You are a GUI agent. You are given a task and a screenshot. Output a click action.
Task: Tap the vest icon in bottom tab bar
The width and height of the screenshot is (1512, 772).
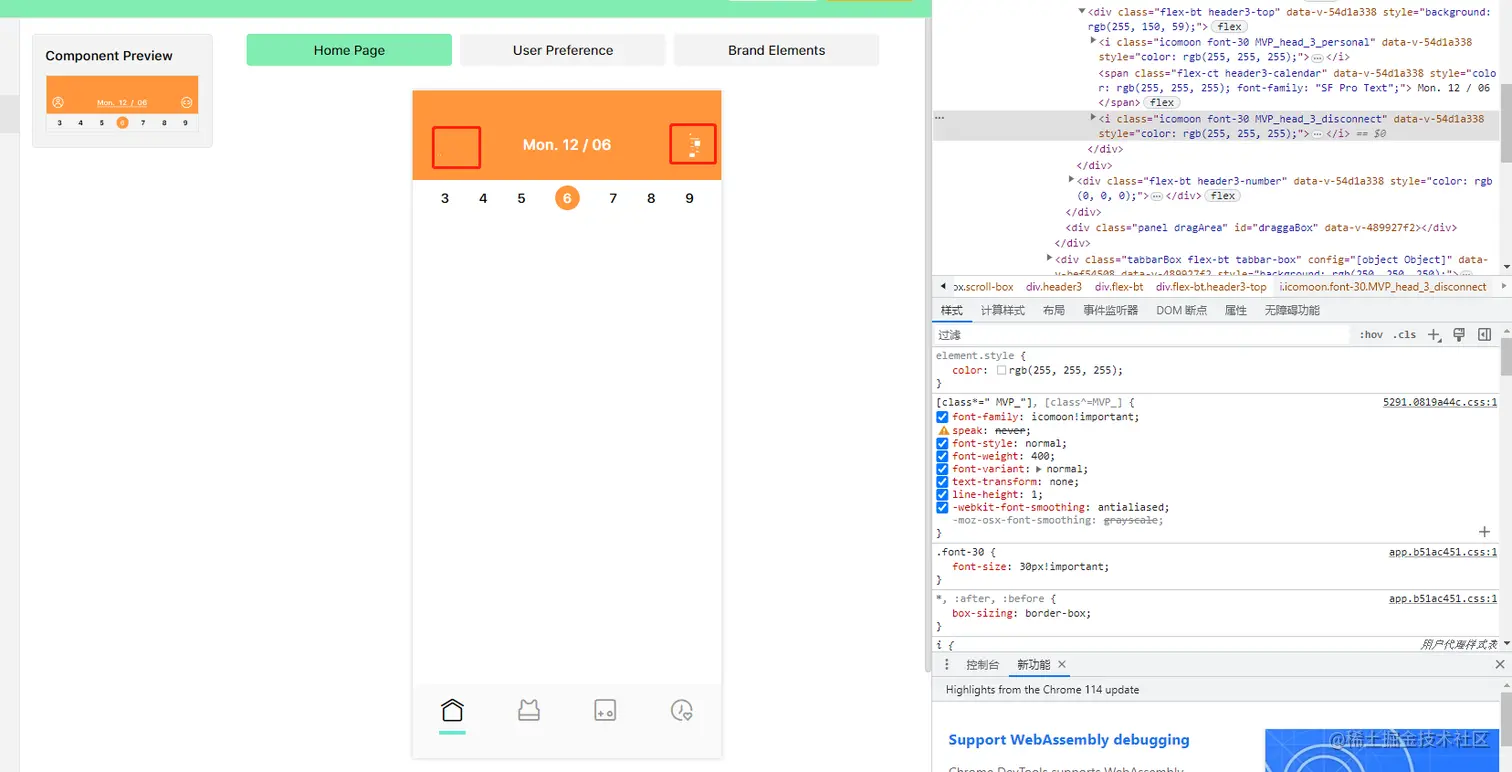tap(529, 710)
